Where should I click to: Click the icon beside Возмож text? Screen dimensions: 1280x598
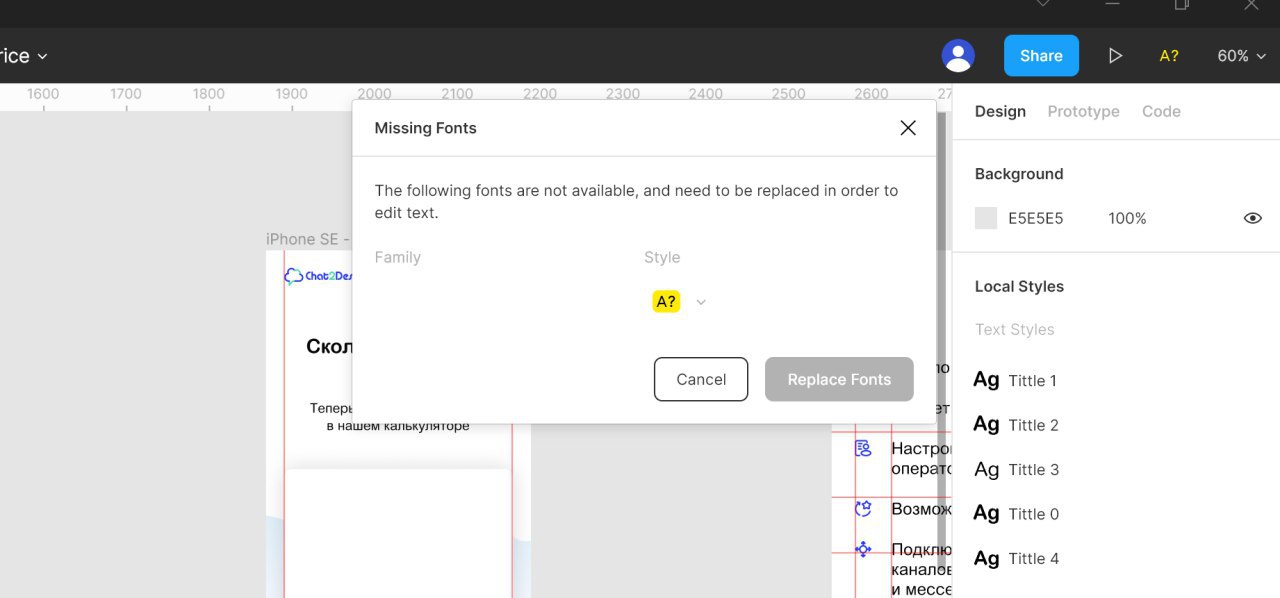click(863, 509)
